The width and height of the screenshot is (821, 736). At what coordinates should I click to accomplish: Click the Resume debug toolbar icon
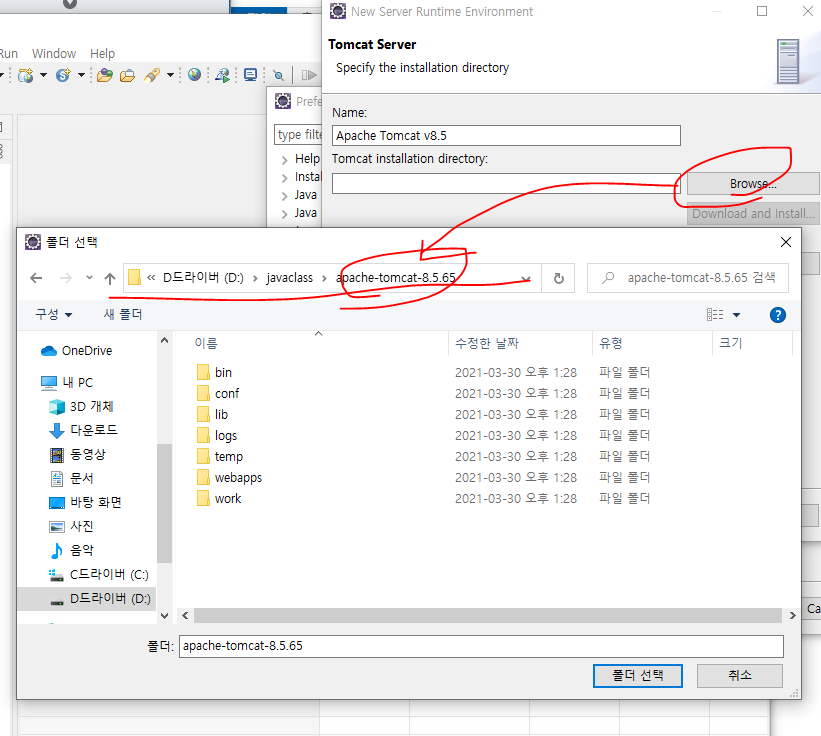pos(309,75)
